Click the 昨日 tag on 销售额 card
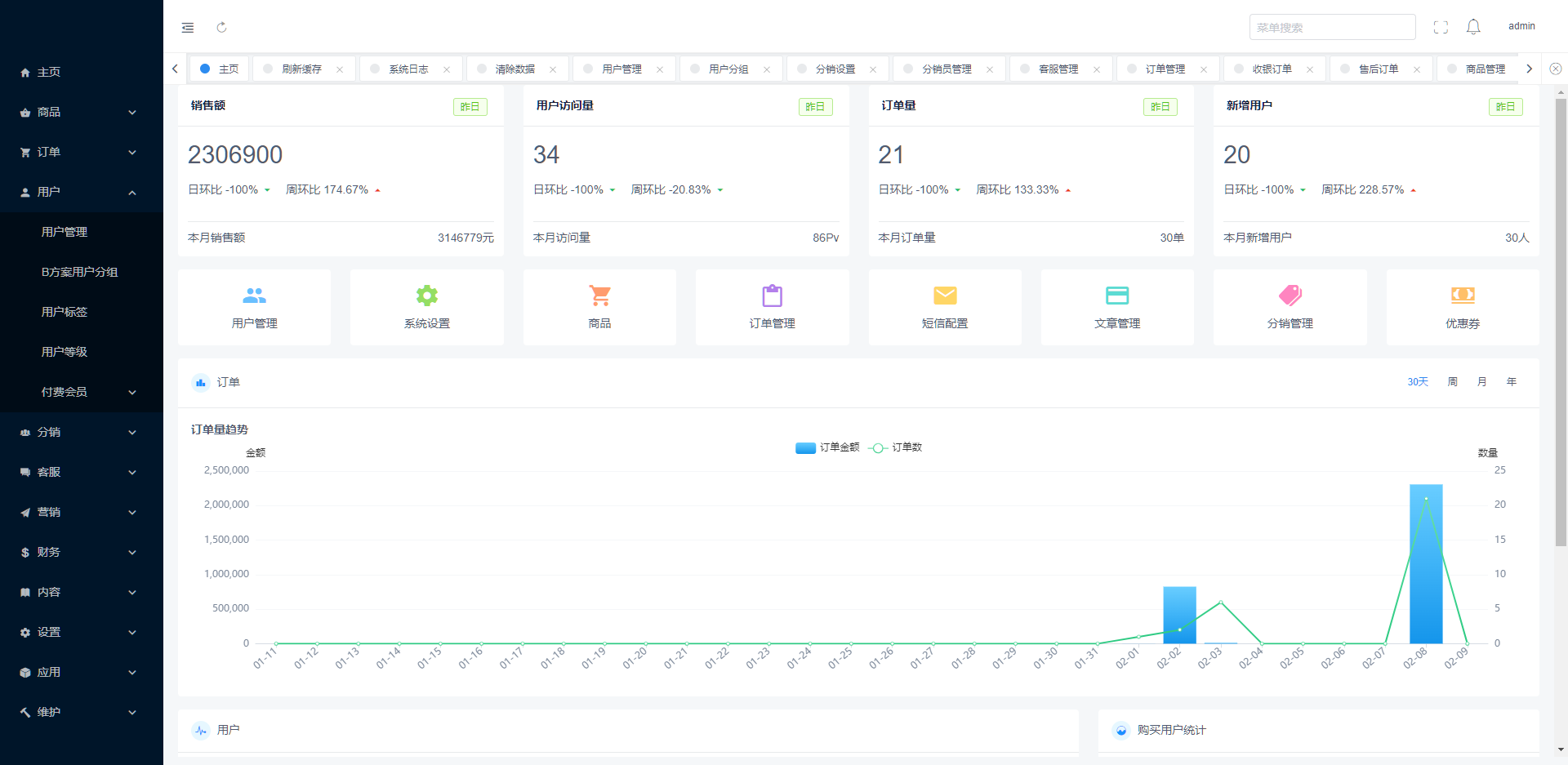 [470, 107]
